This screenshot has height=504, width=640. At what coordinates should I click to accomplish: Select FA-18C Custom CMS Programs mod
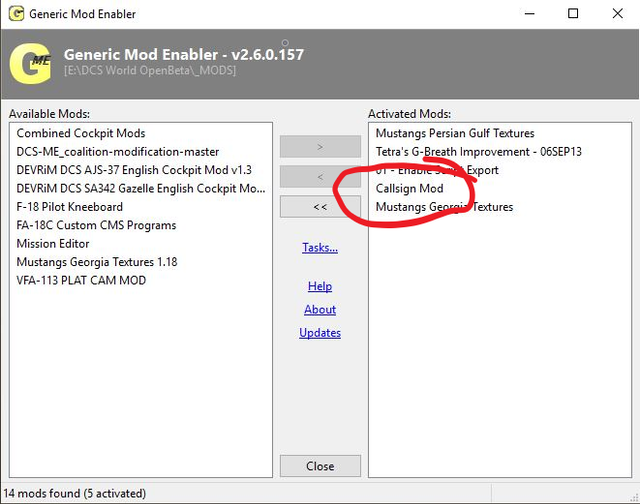[96, 225]
